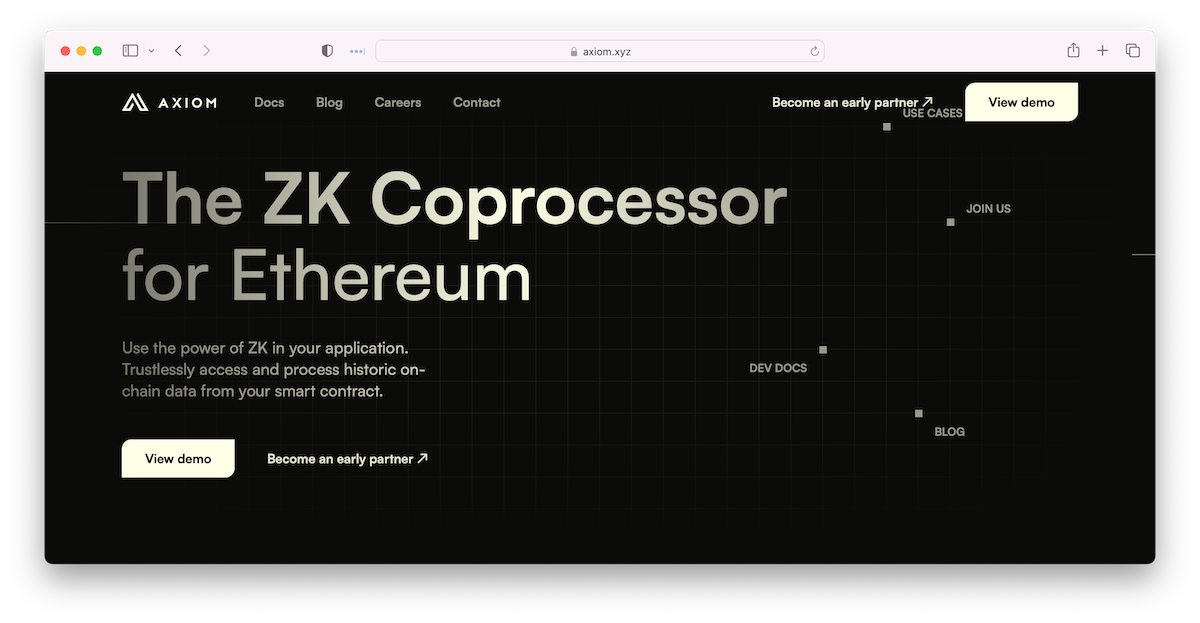Open the Blog navigation item
The height and width of the screenshot is (623, 1200).
tap(329, 102)
